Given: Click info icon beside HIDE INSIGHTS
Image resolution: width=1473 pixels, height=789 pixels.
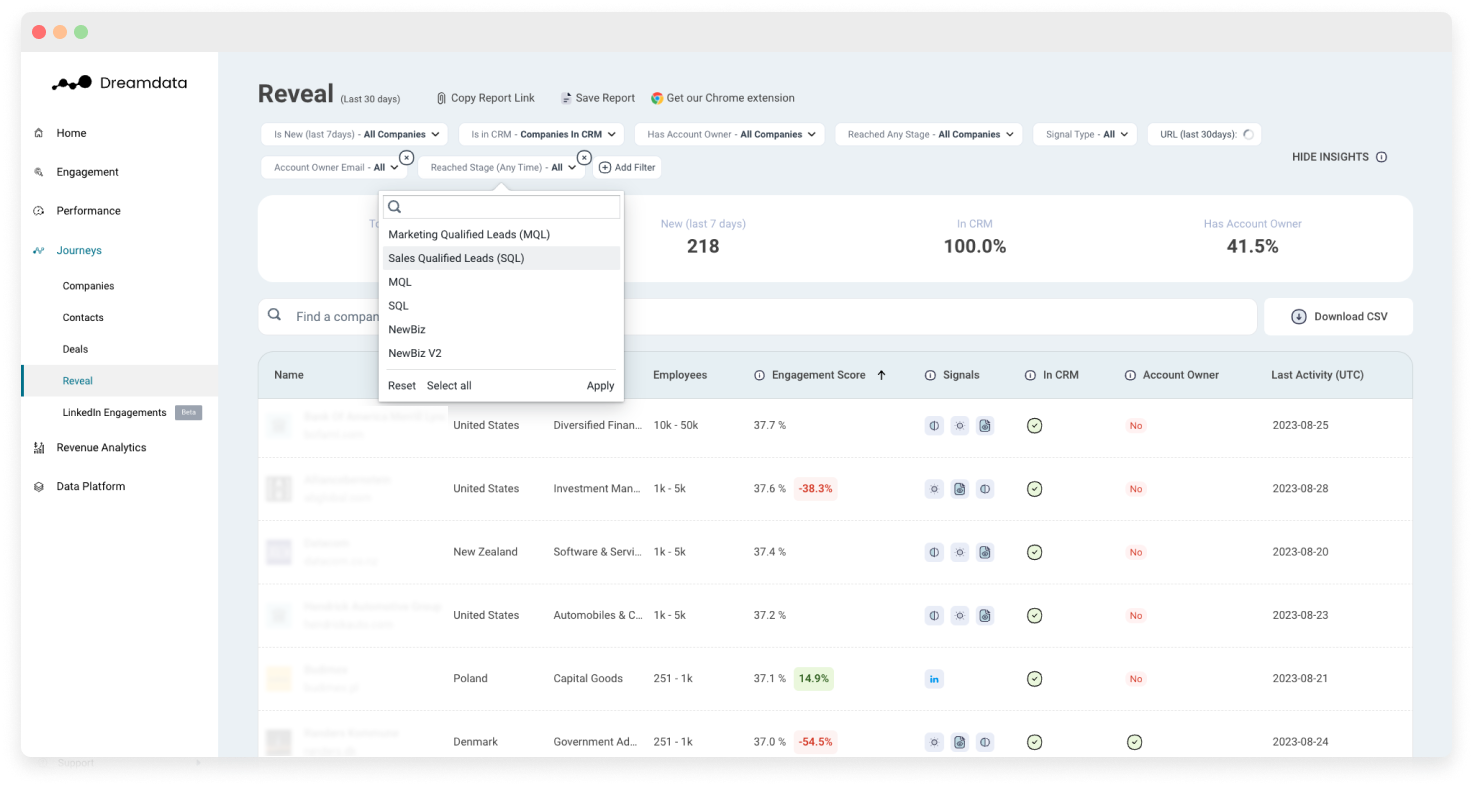Looking at the screenshot, I should coord(1382,157).
